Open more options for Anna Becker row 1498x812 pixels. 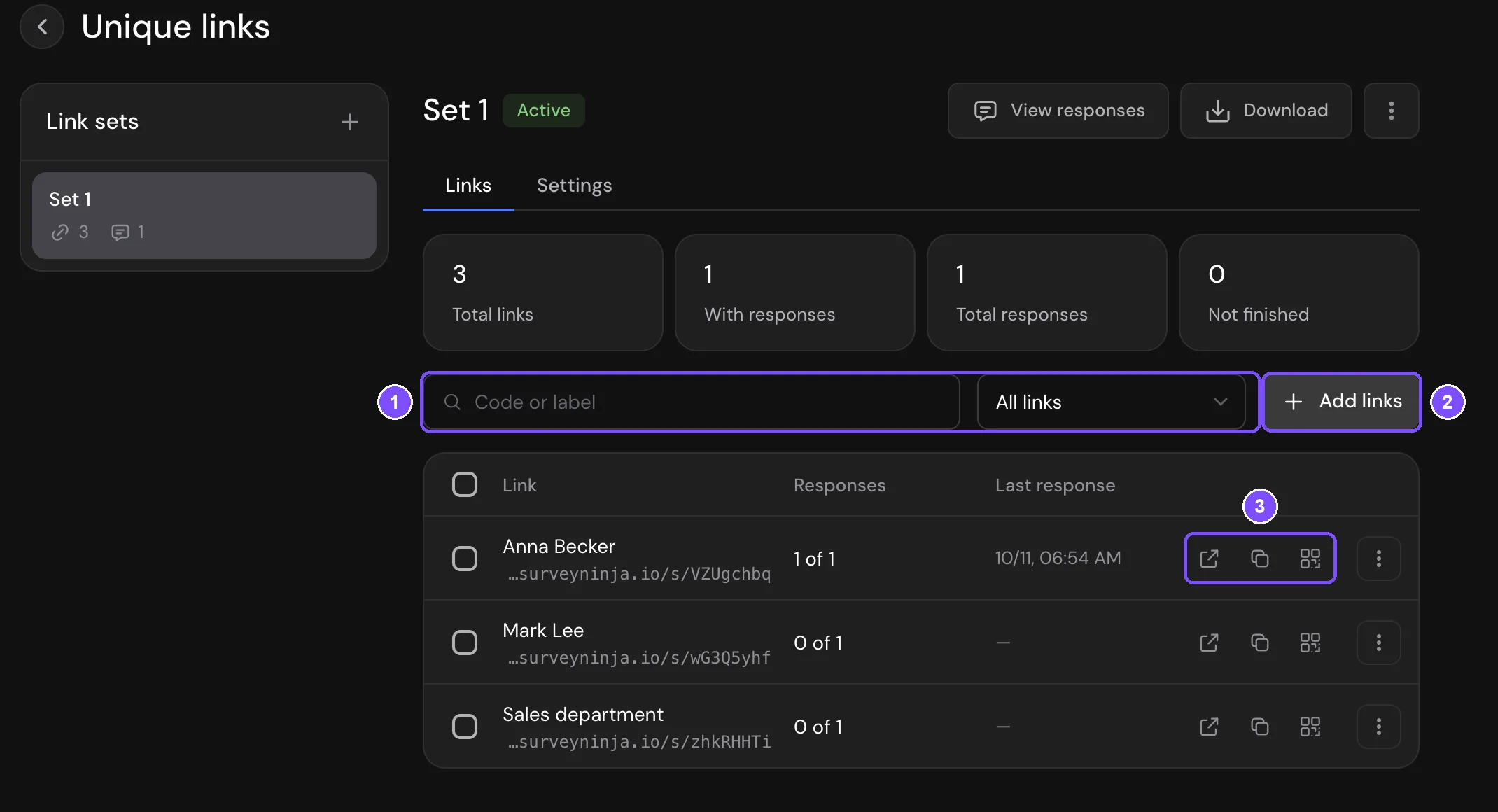coord(1378,559)
